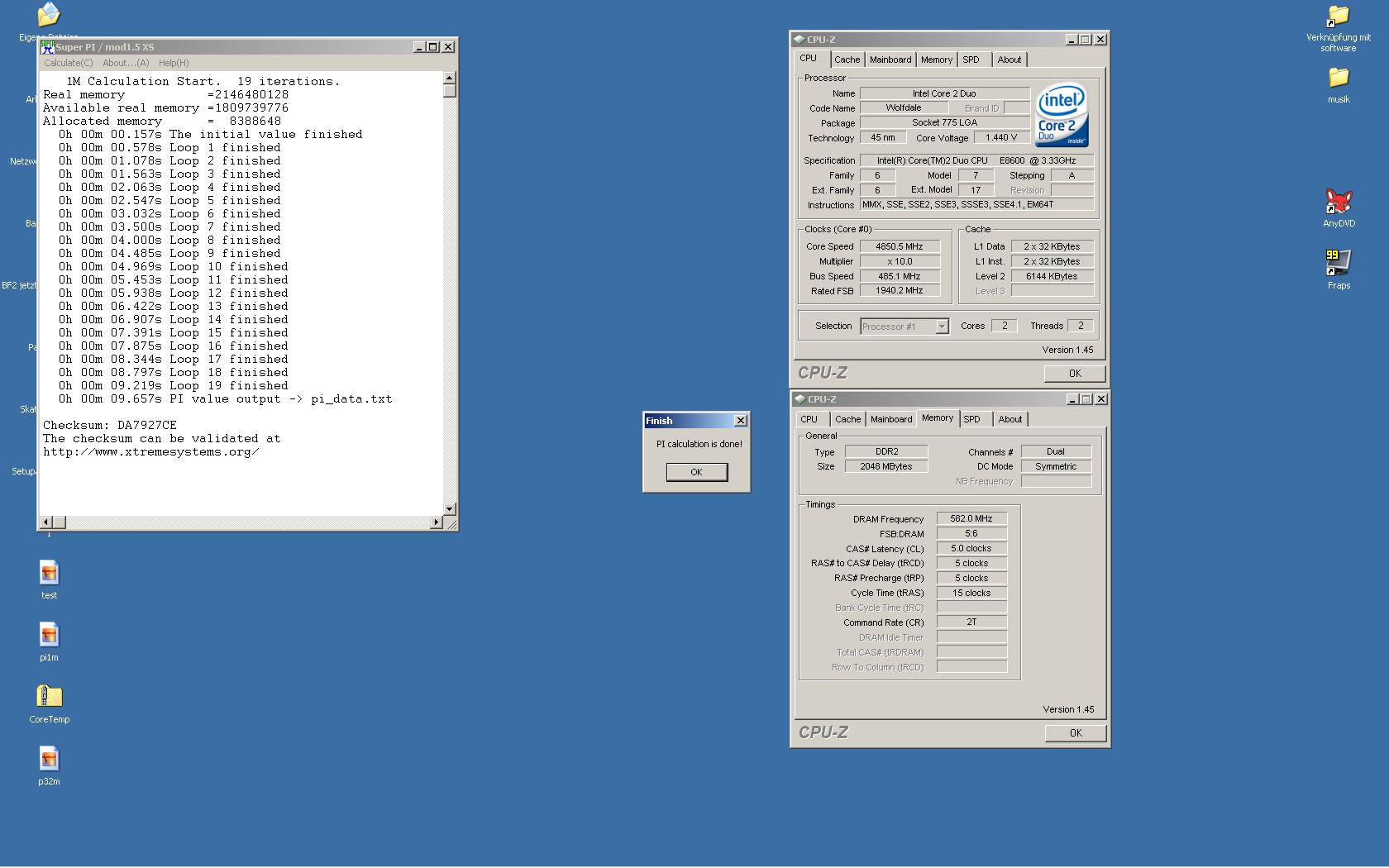Click the Cycle Time tRAS value 15 clocks
This screenshot has width=1389, height=868.
(x=971, y=593)
